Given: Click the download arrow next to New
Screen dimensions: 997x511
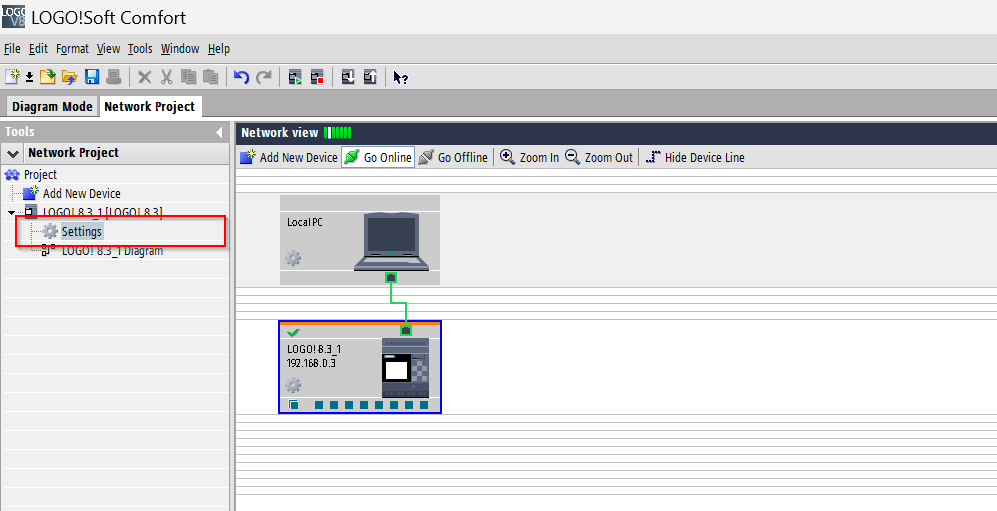Looking at the screenshot, I should tap(29, 78).
